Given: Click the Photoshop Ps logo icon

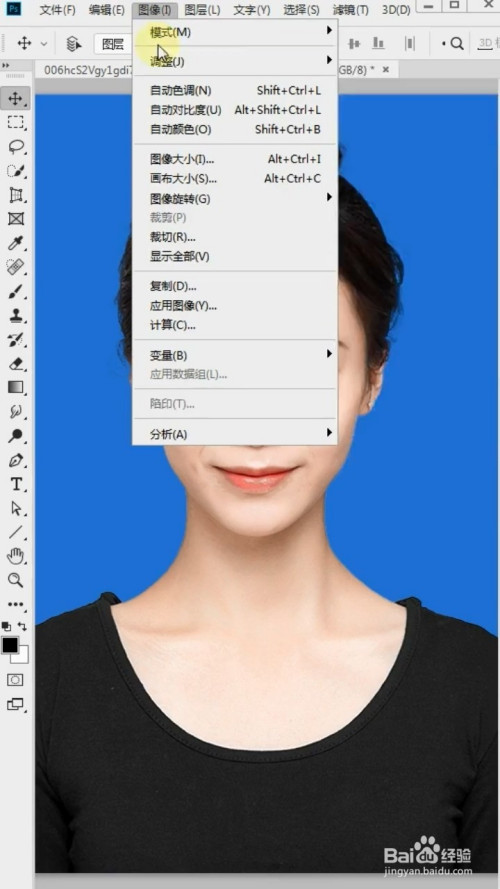Looking at the screenshot, I should point(14,8).
